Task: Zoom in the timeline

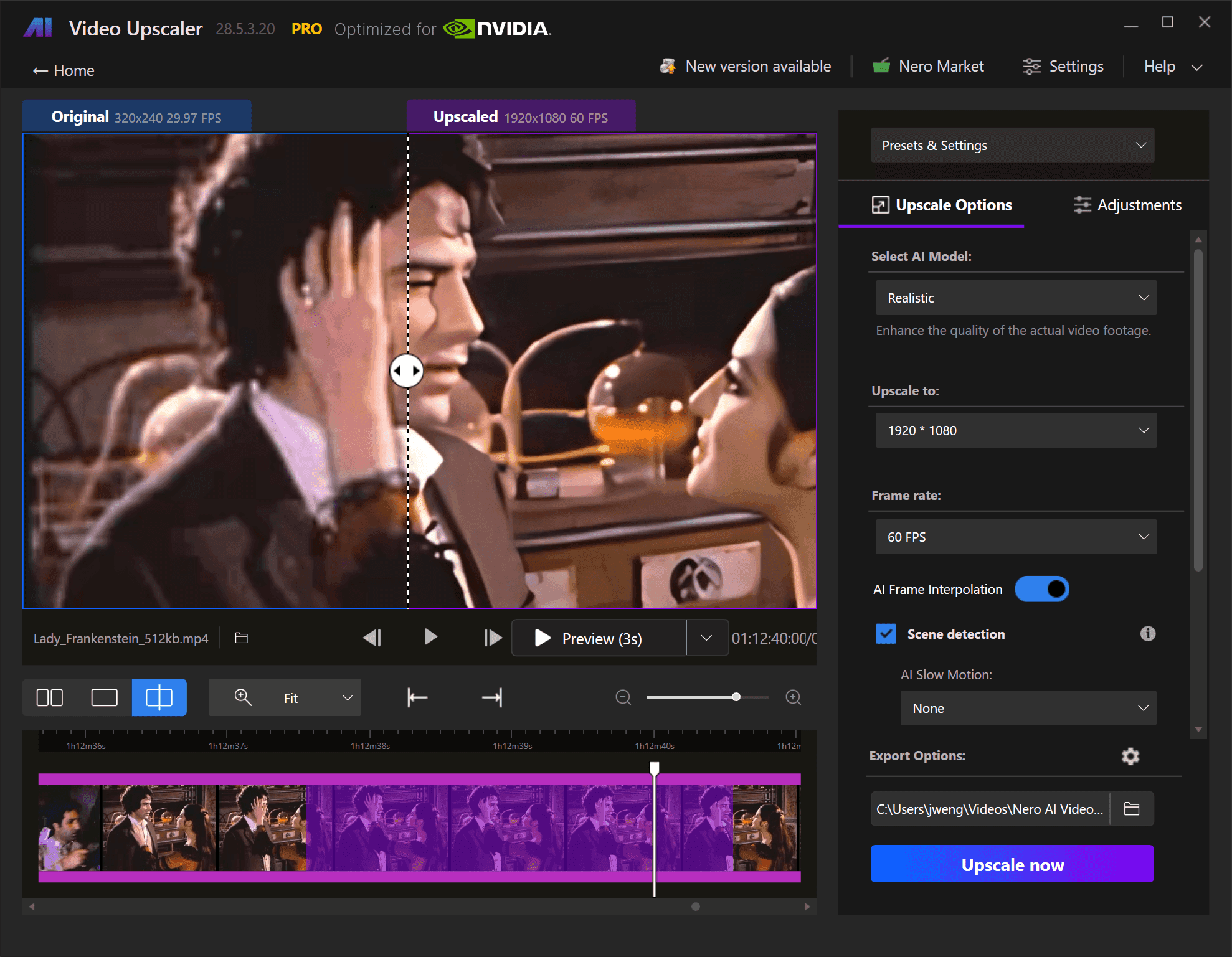Action: point(794,697)
